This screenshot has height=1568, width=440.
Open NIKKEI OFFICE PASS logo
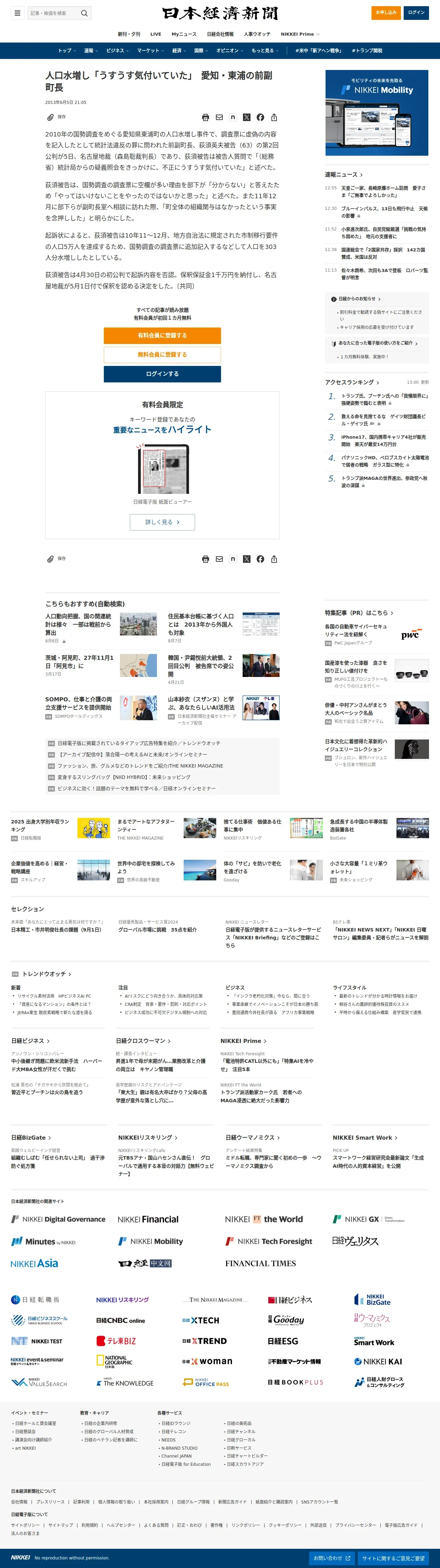[206, 1382]
